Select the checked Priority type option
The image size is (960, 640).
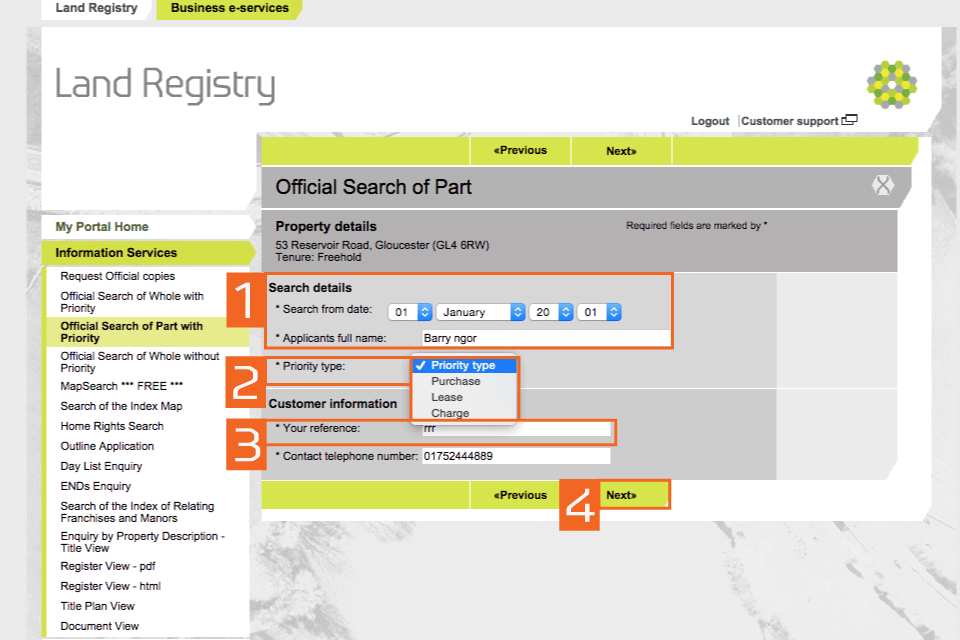coord(465,365)
